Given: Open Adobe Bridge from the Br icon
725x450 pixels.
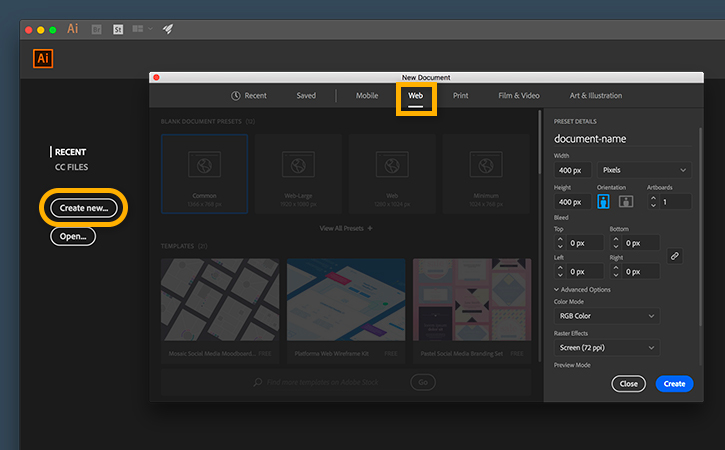Looking at the screenshot, I should pyautogui.click(x=97, y=29).
